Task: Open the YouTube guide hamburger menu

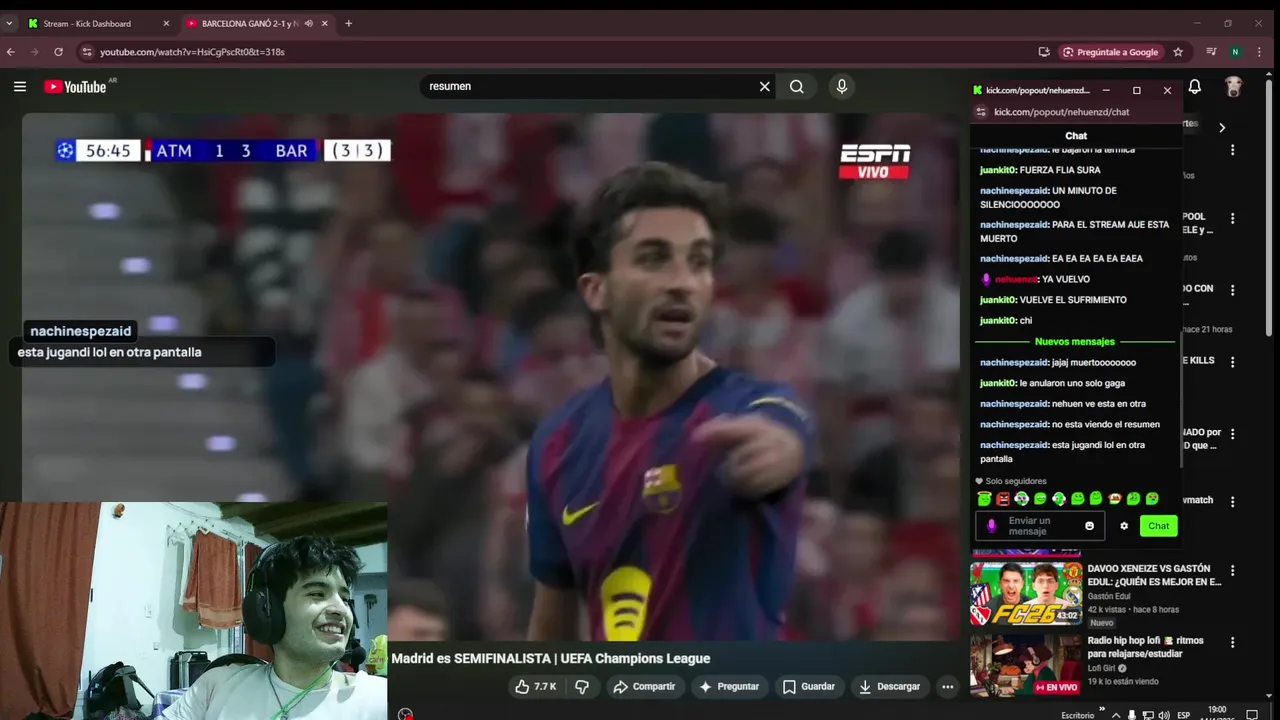Action: 20,87
